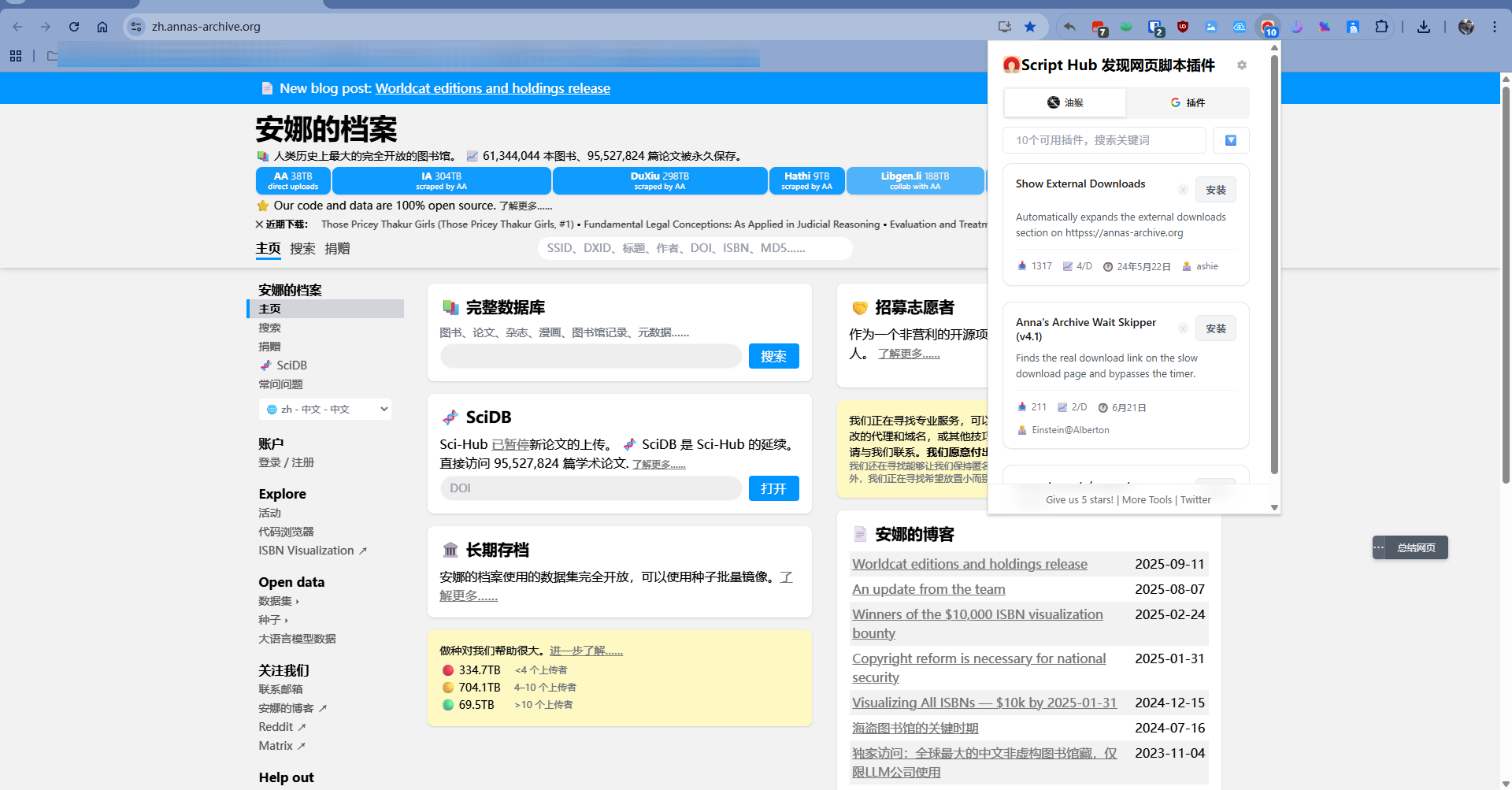Dismiss the Show External Downloads script
This screenshot has height=790, width=1512.
click(x=1183, y=190)
